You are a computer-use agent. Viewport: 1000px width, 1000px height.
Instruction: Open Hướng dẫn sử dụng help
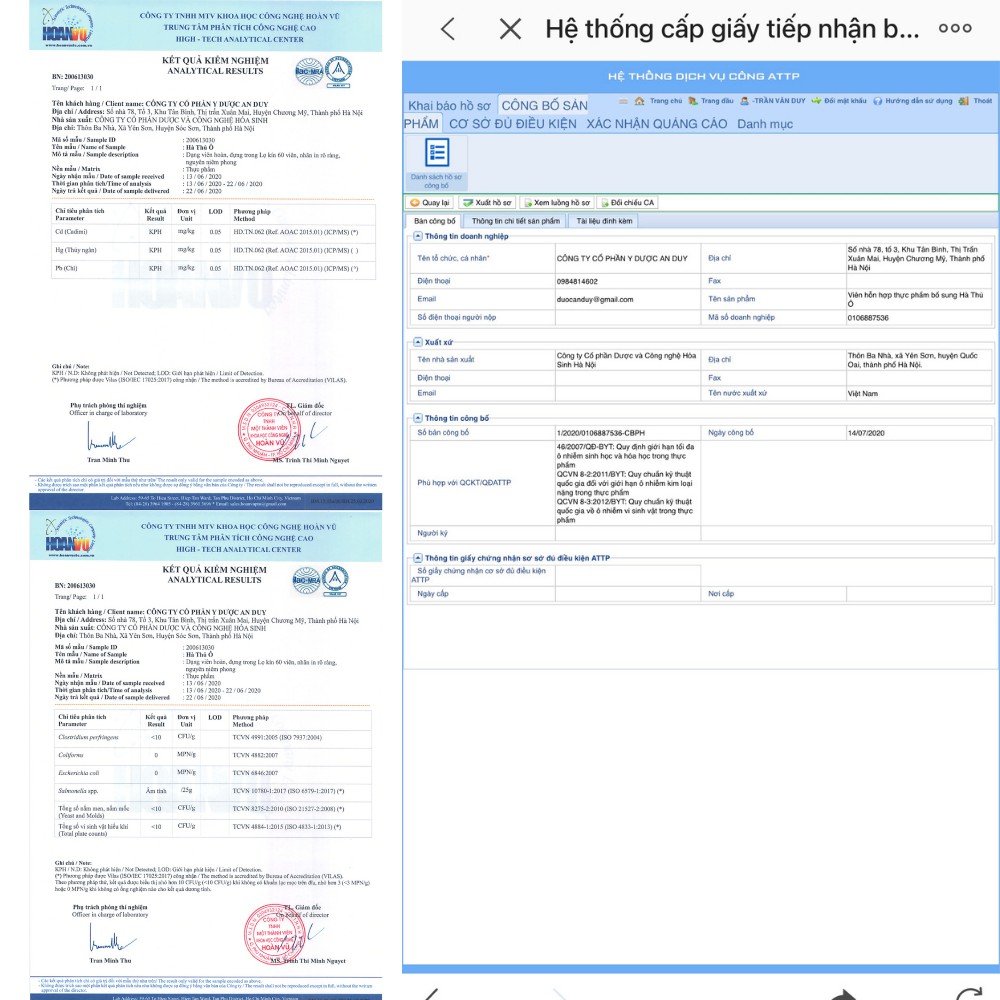(x=912, y=101)
